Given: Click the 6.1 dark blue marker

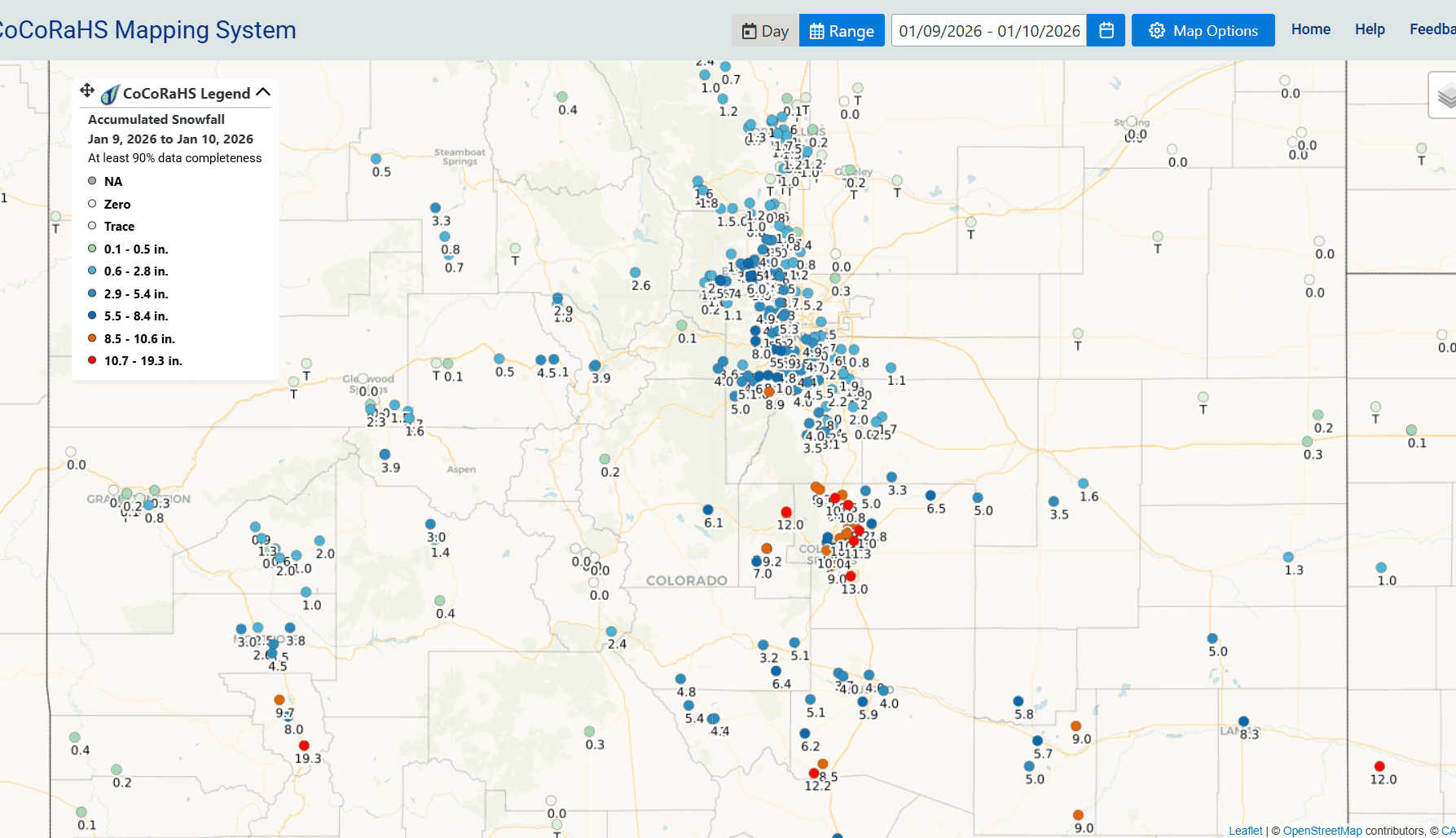Looking at the screenshot, I should tap(708, 509).
